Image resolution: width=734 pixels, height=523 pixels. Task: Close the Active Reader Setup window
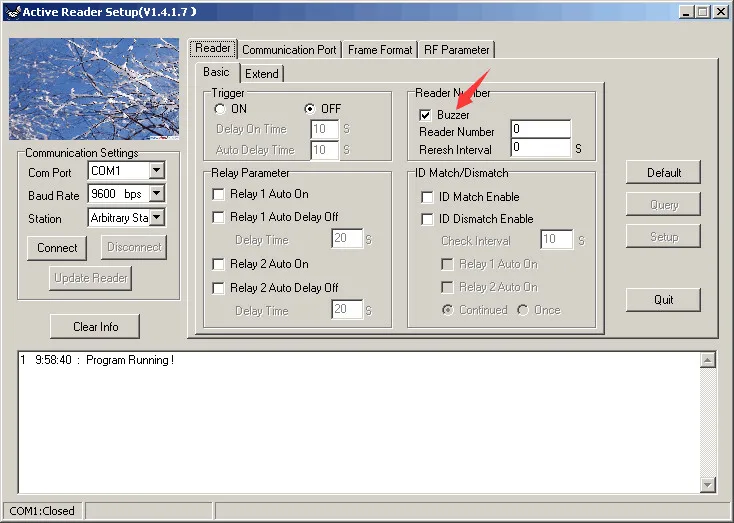[x=721, y=12]
